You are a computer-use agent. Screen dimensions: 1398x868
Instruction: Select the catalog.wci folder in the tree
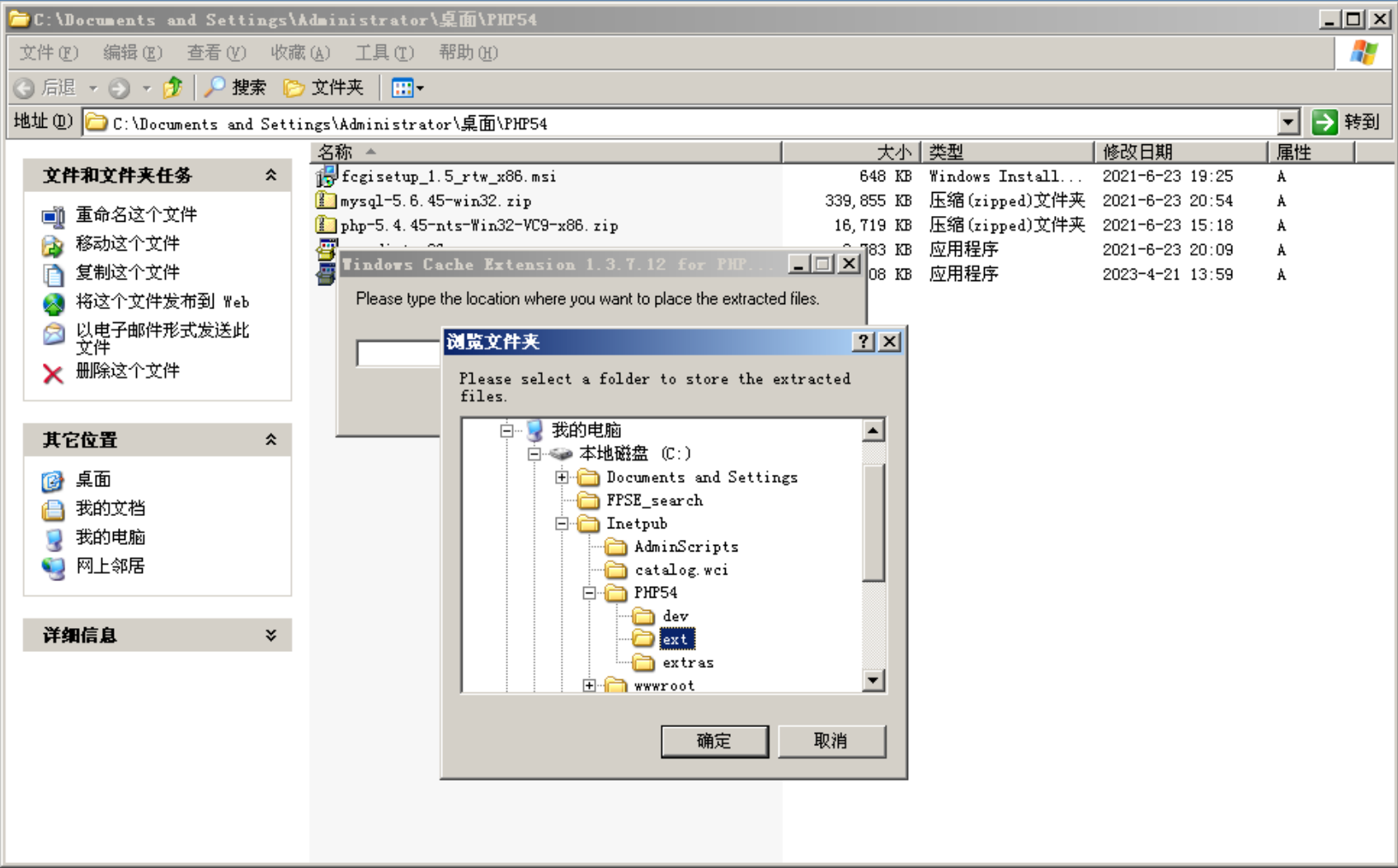680,570
